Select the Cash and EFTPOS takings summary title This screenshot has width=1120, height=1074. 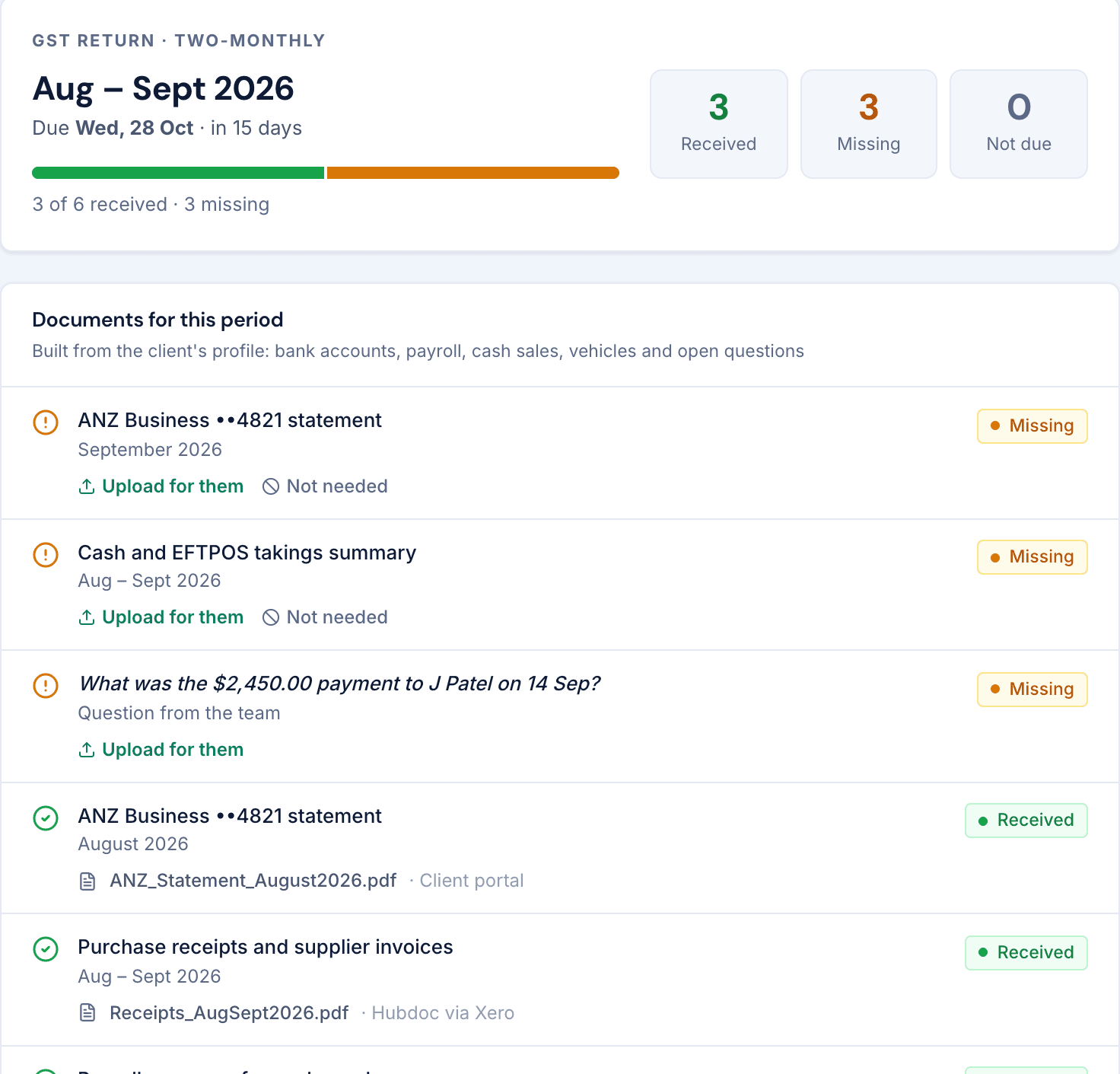[247, 553]
